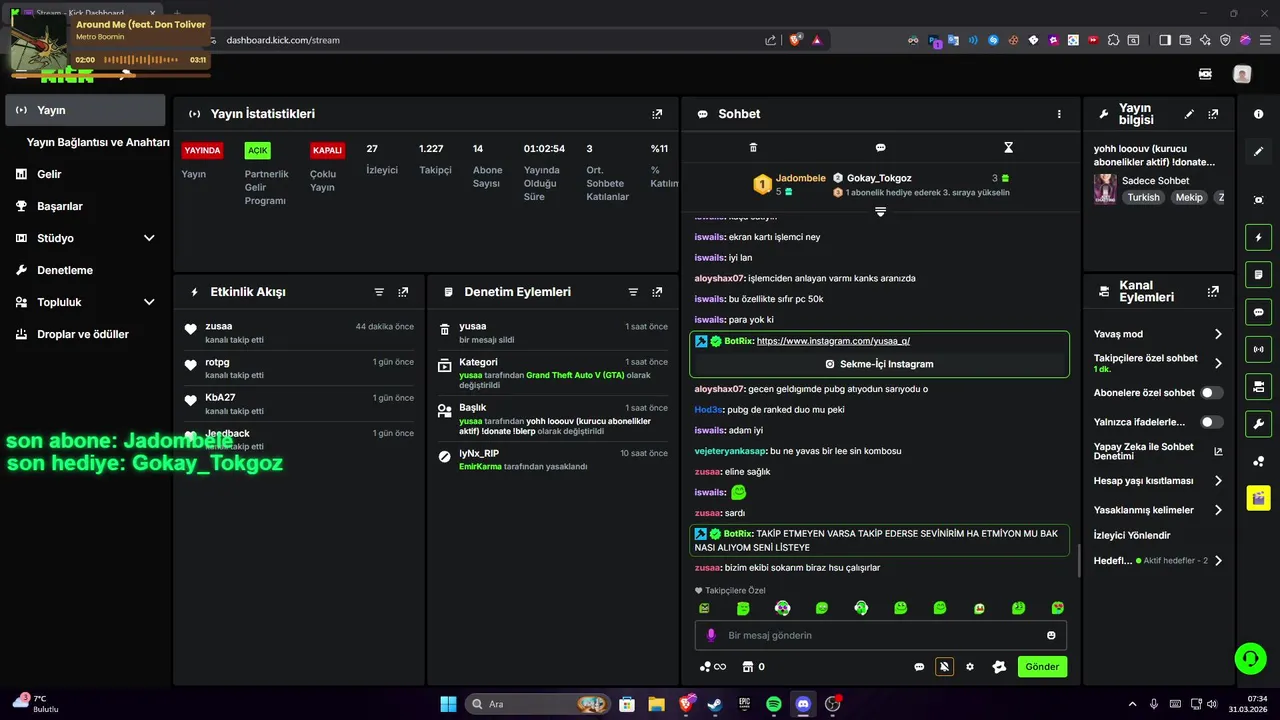The height and width of the screenshot is (720, 1280).
Task: Toggle the channel actions icon in right sidebar
Action: [1258, 386]
